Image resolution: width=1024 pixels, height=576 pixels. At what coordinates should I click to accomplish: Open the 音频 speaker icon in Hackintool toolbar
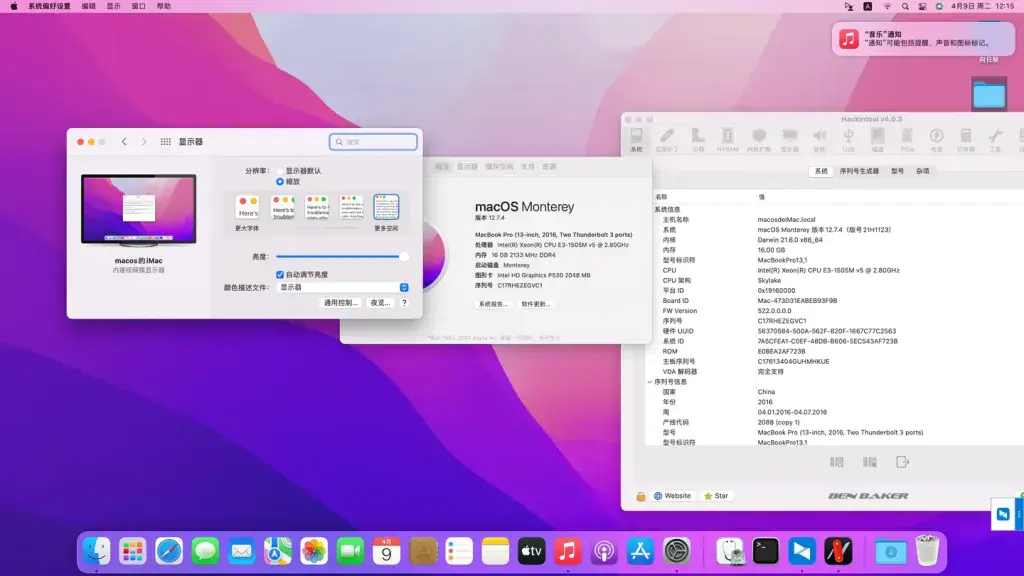click(x=819, y=139)
